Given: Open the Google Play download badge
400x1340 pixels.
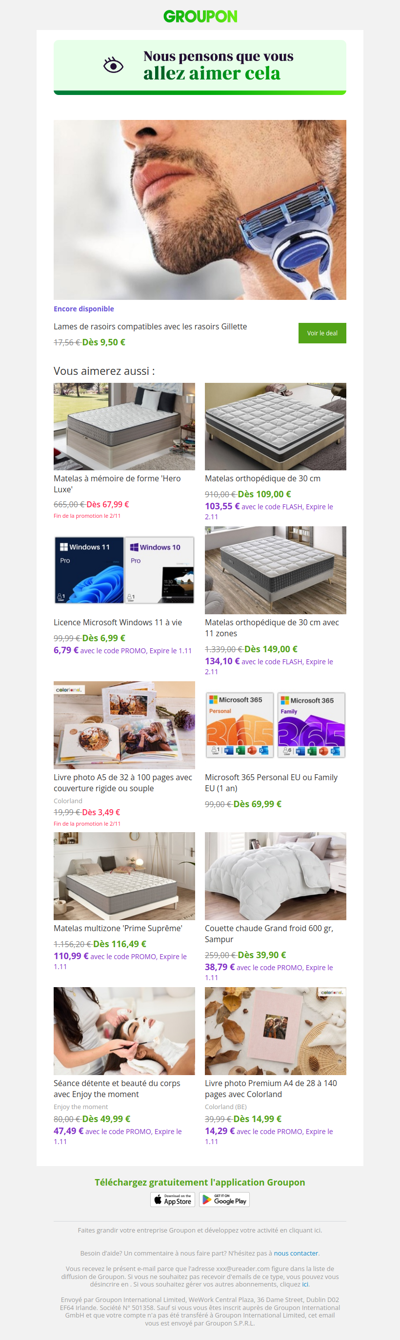Looking at the screenshot, I should pos(224,1199).
